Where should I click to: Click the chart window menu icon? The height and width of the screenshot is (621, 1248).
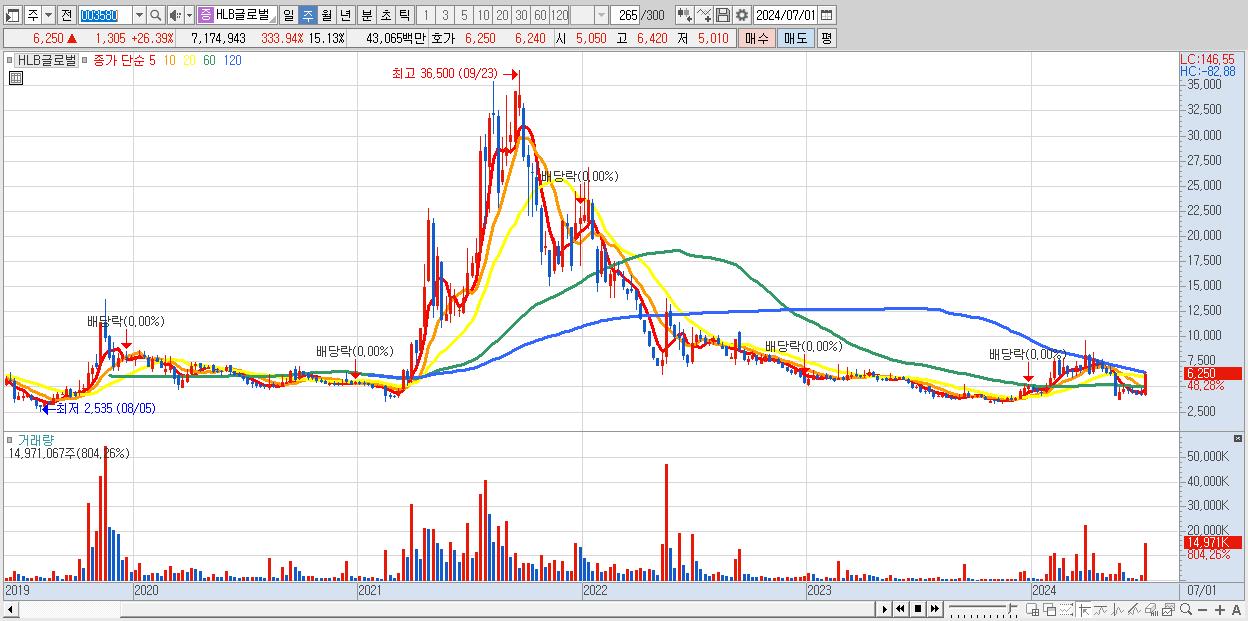pyautogui.click(x=13, y=15)
